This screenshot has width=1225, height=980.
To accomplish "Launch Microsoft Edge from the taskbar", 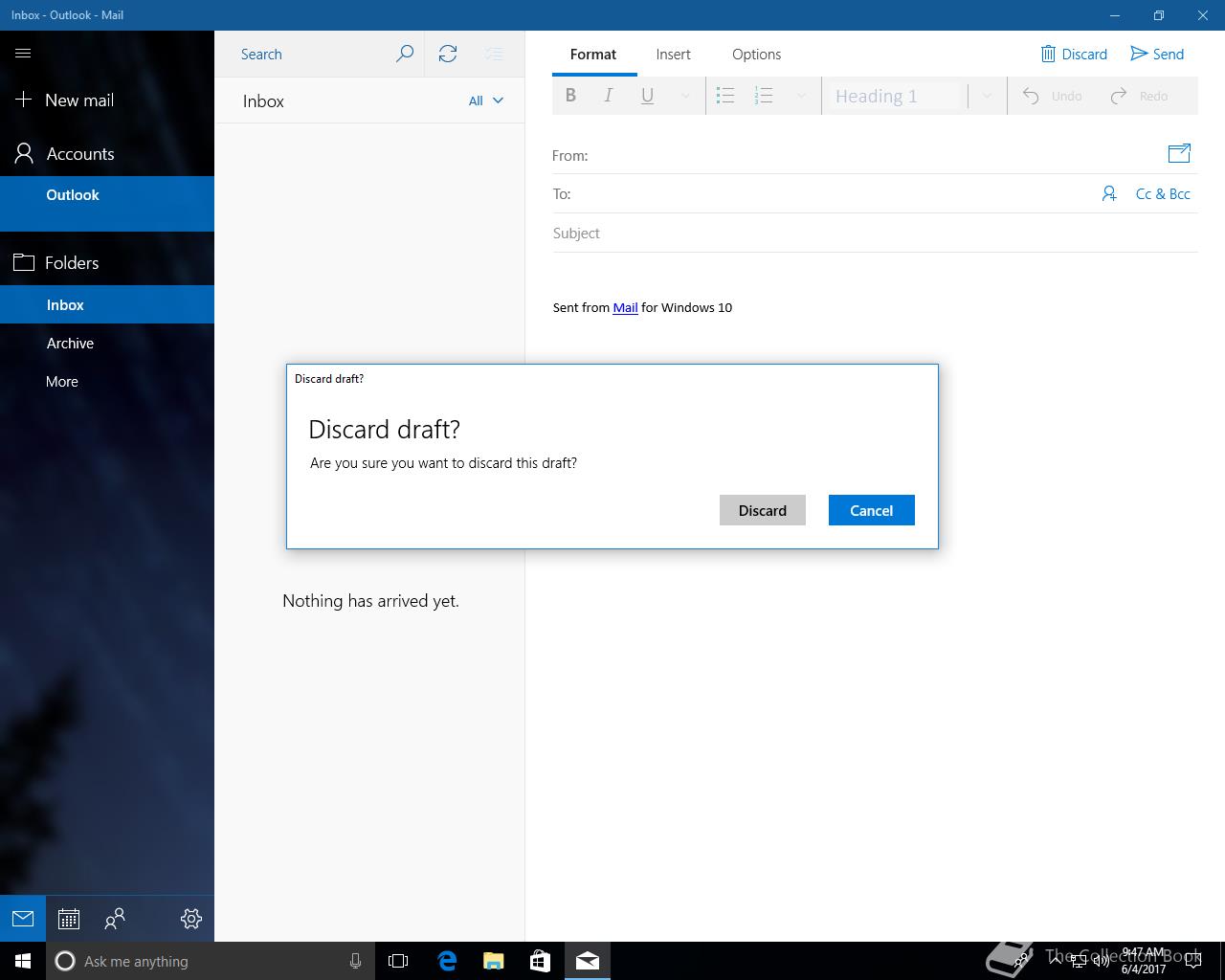I will [447, 961].
